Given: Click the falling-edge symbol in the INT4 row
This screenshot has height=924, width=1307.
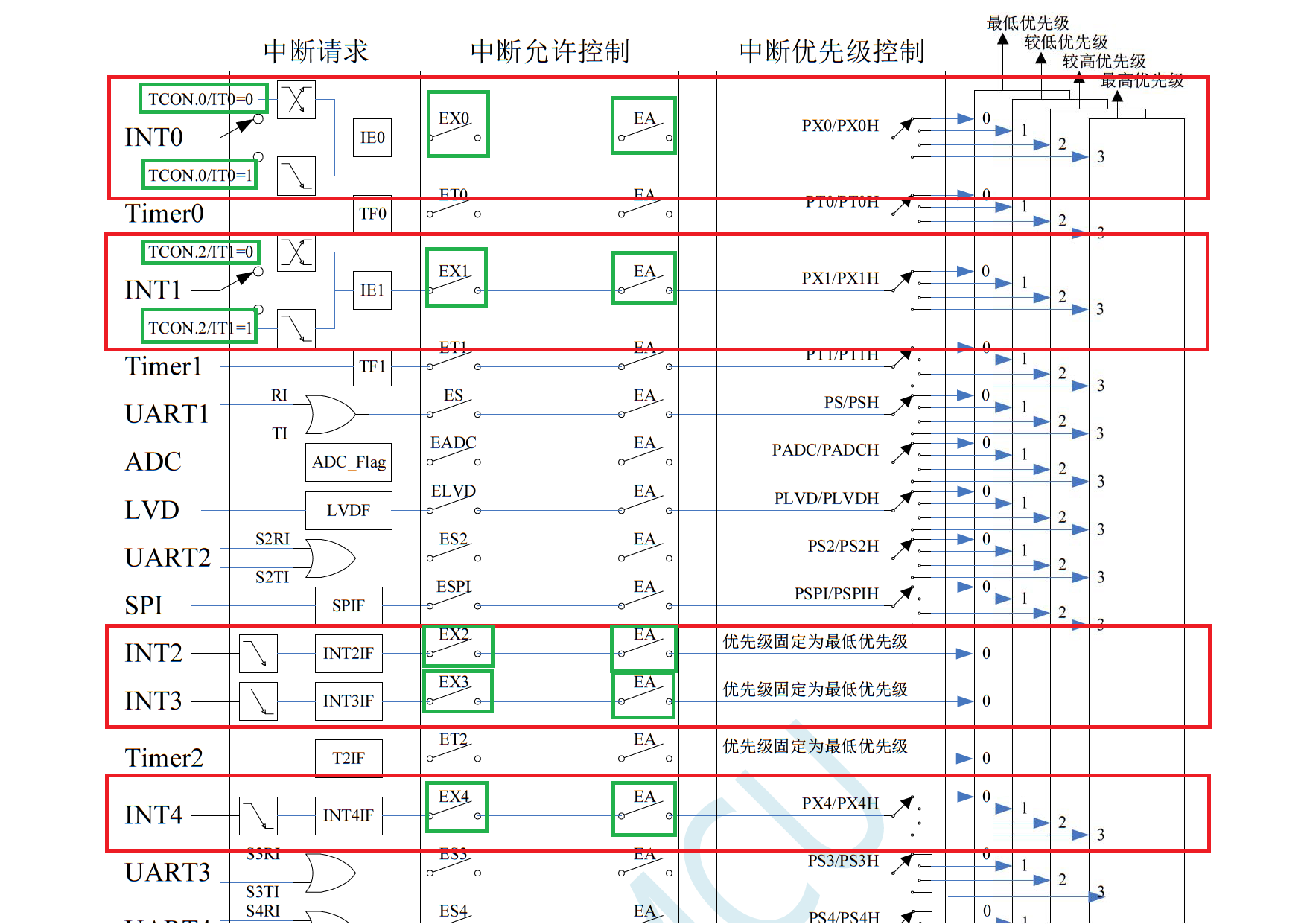Looking at the screenshot, I should [258, 816].
